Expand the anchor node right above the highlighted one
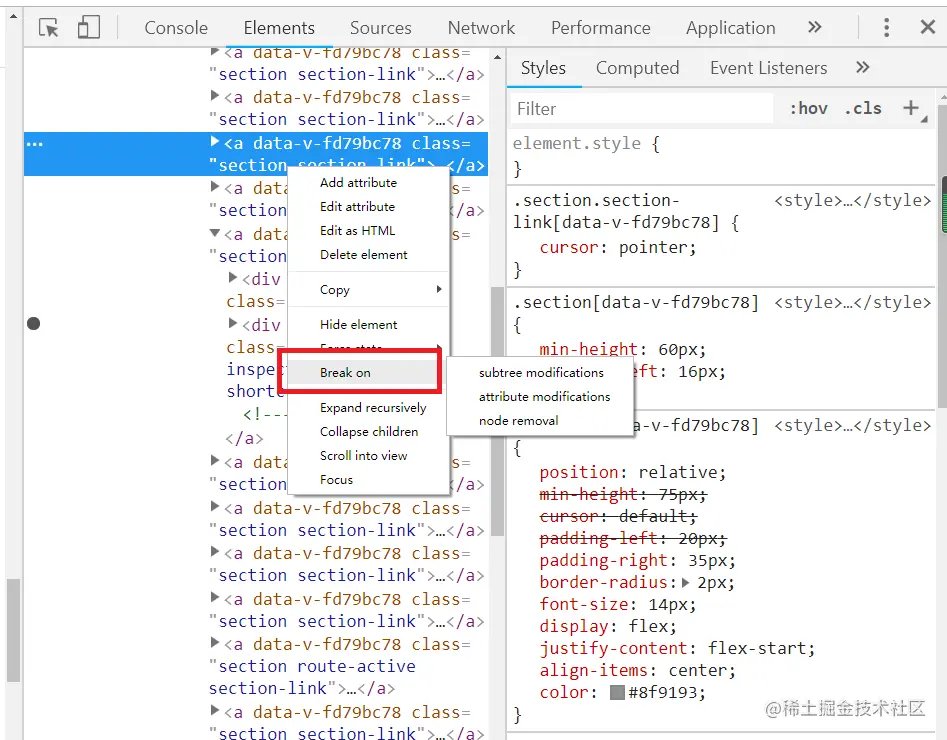The height and width of the screenshot is (740, 947). pos(214,95)
